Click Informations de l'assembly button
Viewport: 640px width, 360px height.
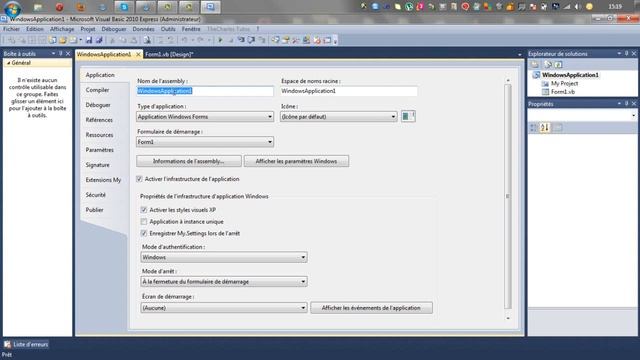coord(189,161)
